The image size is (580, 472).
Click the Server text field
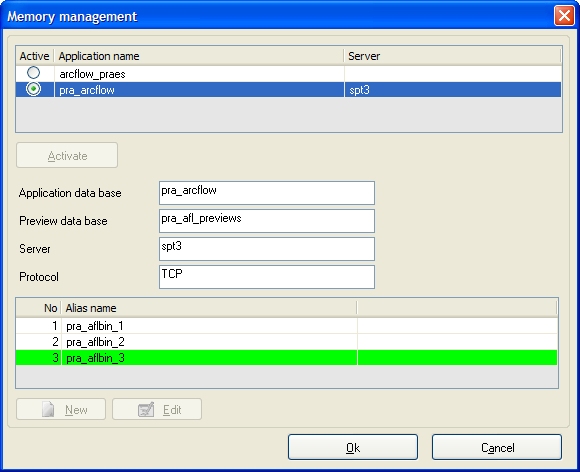(x=267, y=249)
